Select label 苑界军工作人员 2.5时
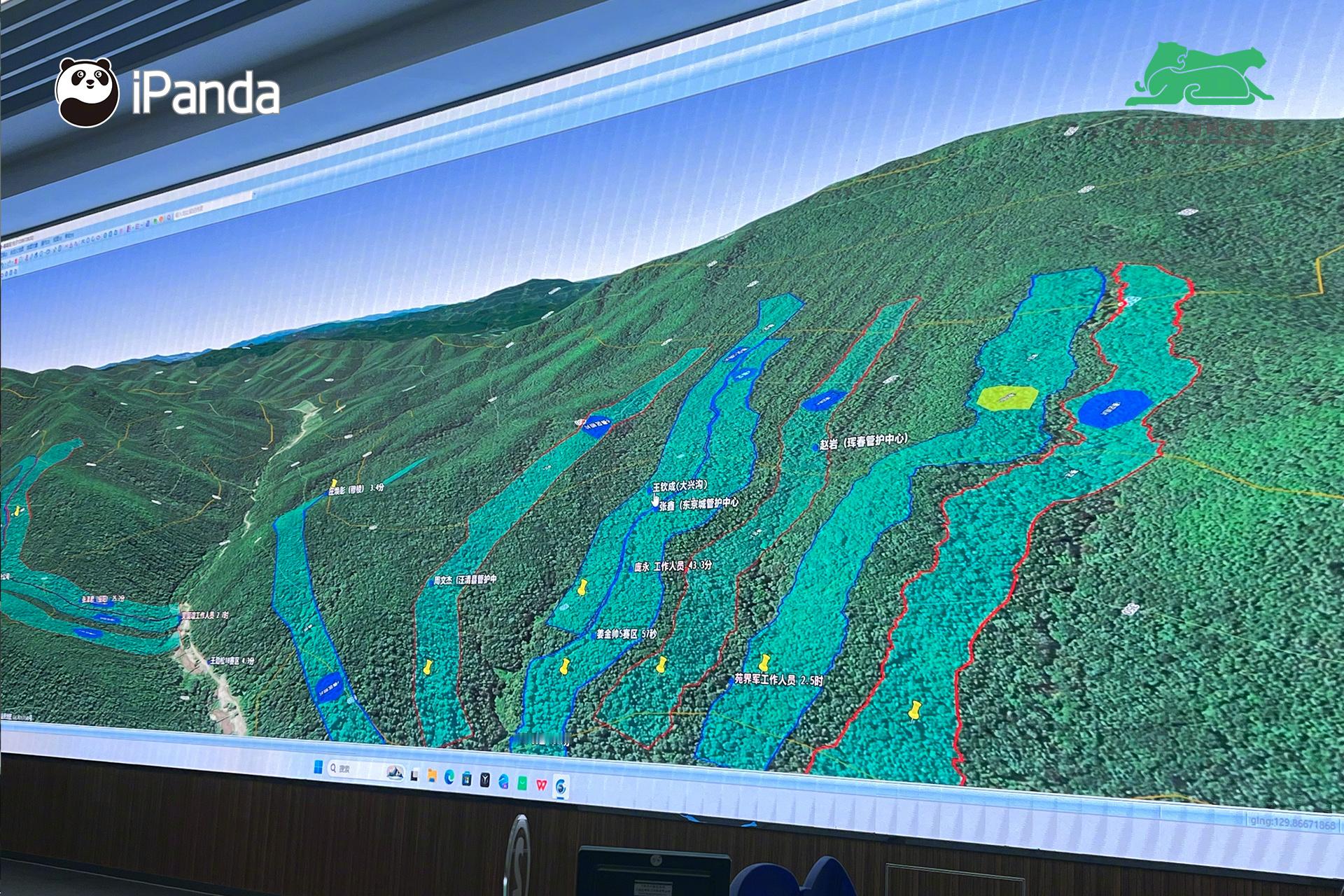The height and width of the screenshot is (896, 1344). click(777, 679)
